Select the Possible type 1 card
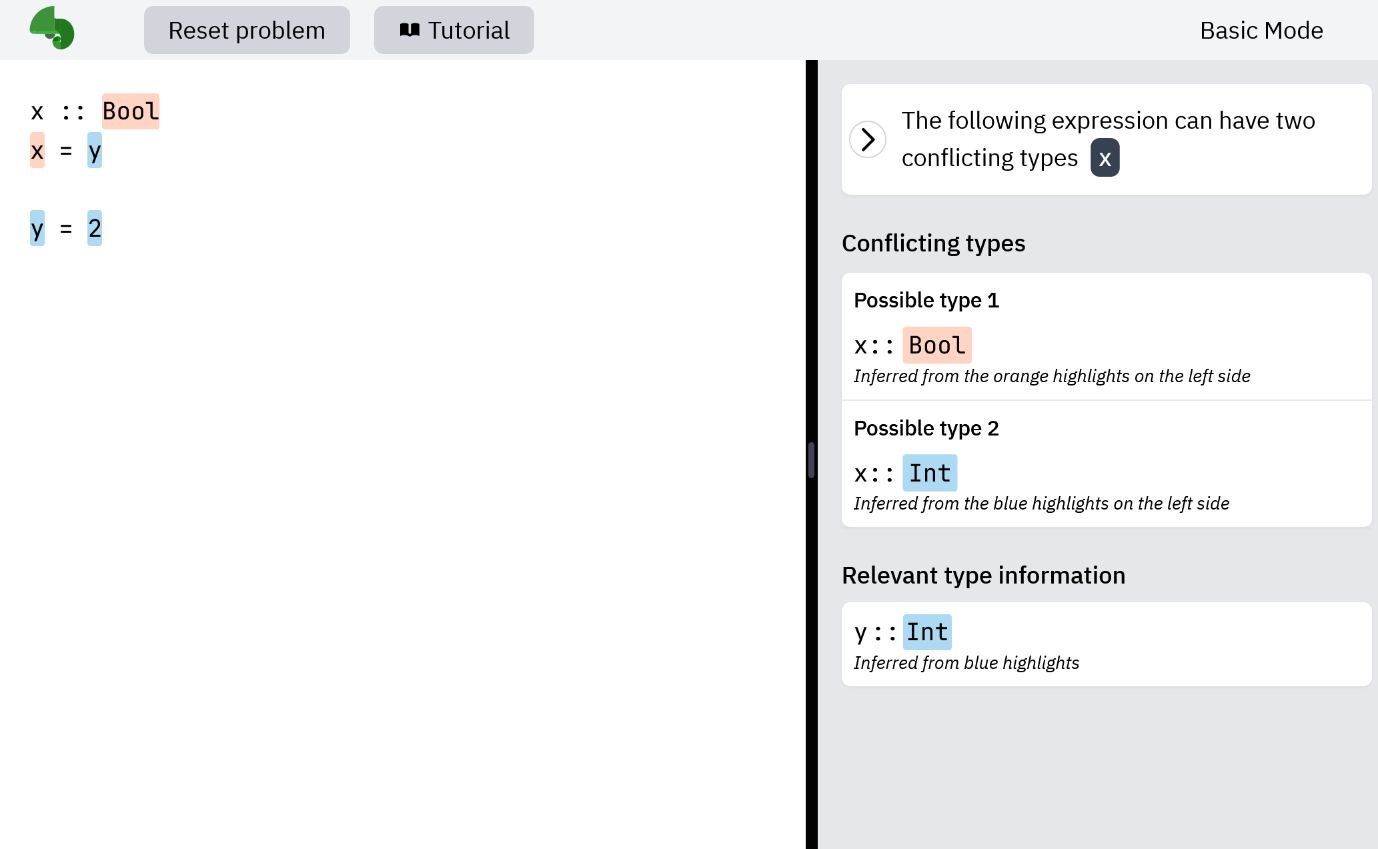The width and height of the screenshot is (1378, 849). pos(1107,337)
